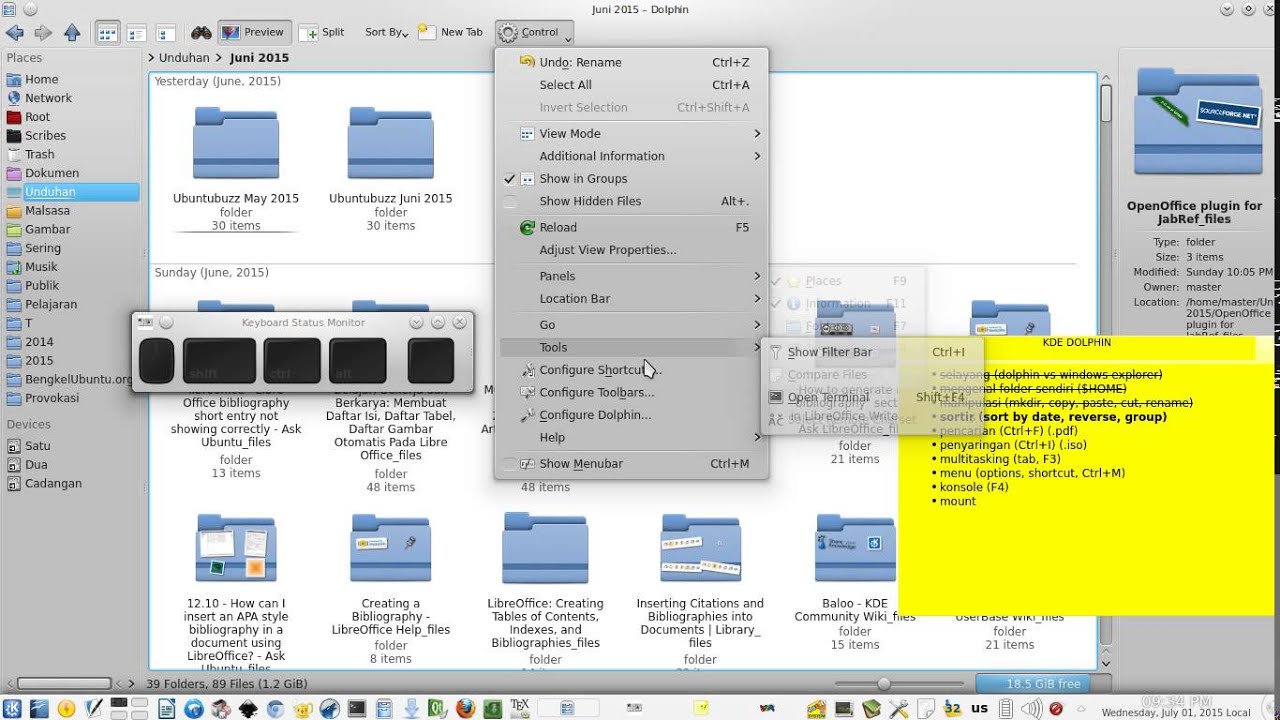Open the KDE application launcher

13,709
